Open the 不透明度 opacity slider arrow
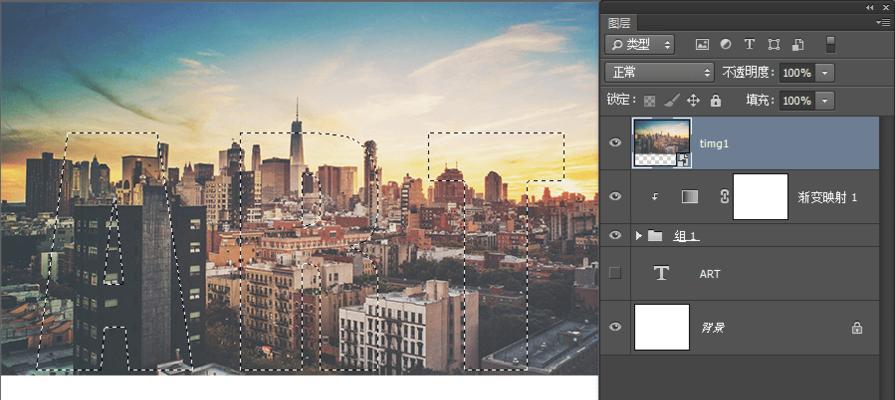The image size is (895, 400). click(x=824, y=73)
